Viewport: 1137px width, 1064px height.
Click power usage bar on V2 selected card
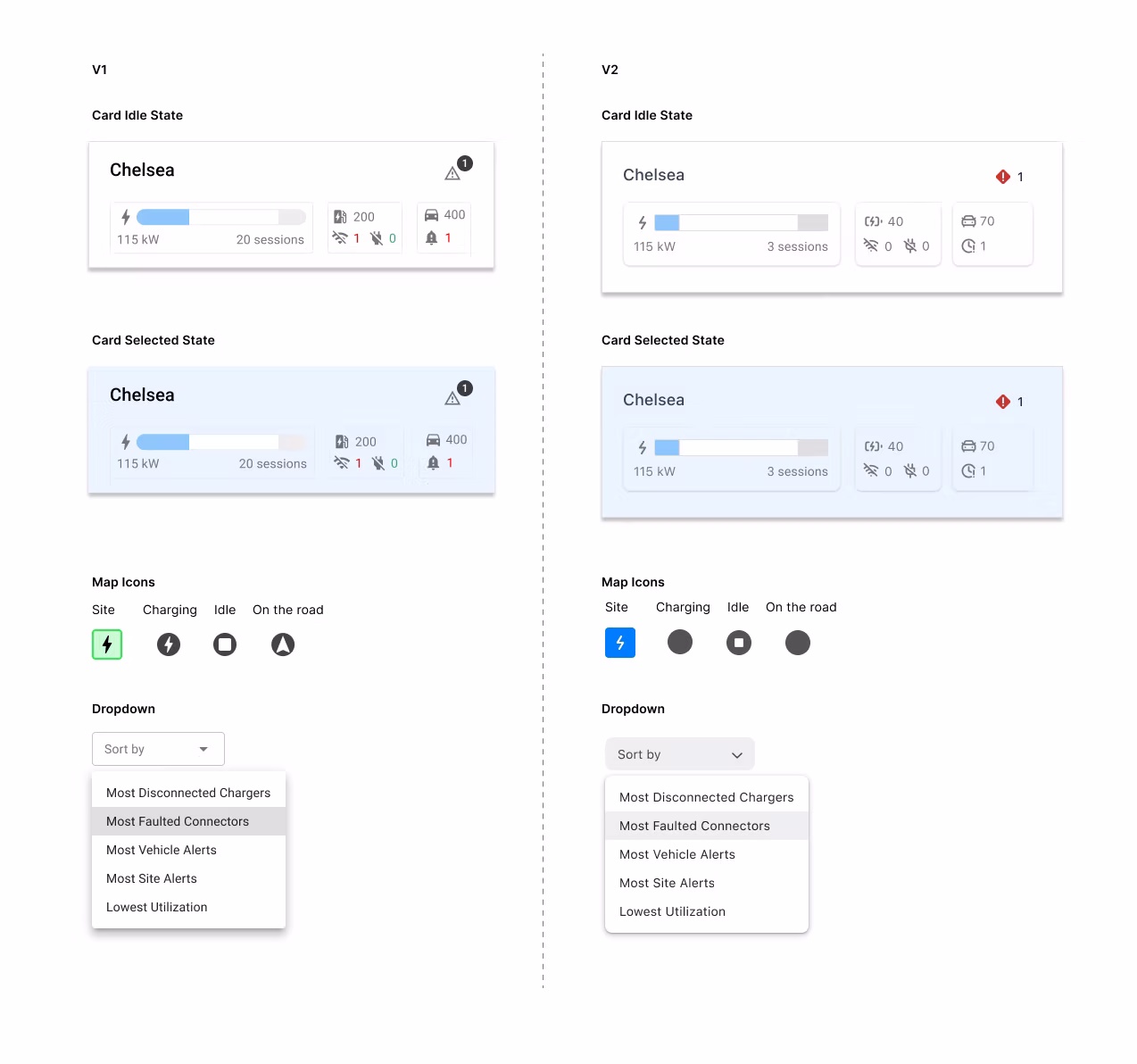pyautogui.click(x=742, y=448)
